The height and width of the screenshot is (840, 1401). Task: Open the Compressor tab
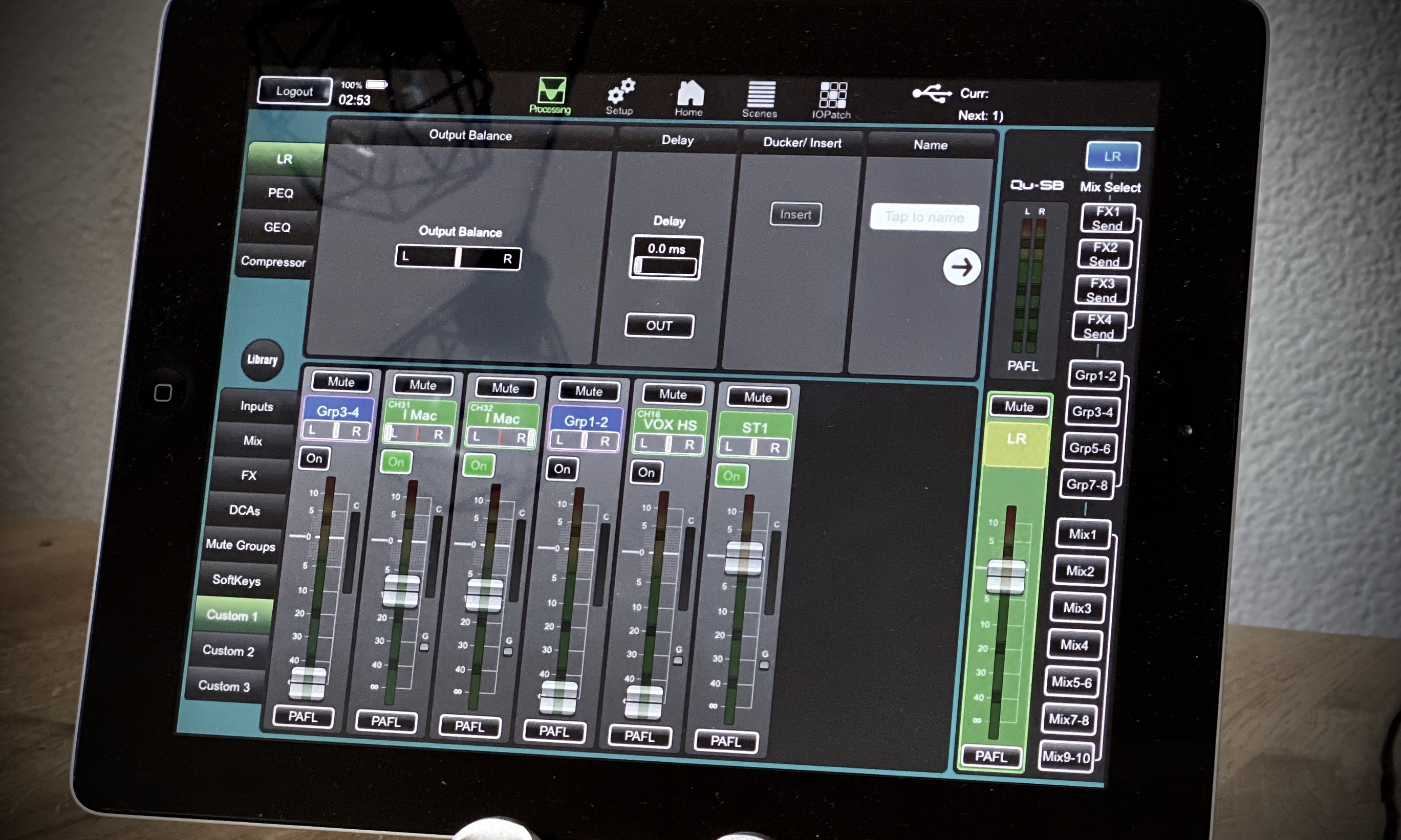(x=273, y=261)
